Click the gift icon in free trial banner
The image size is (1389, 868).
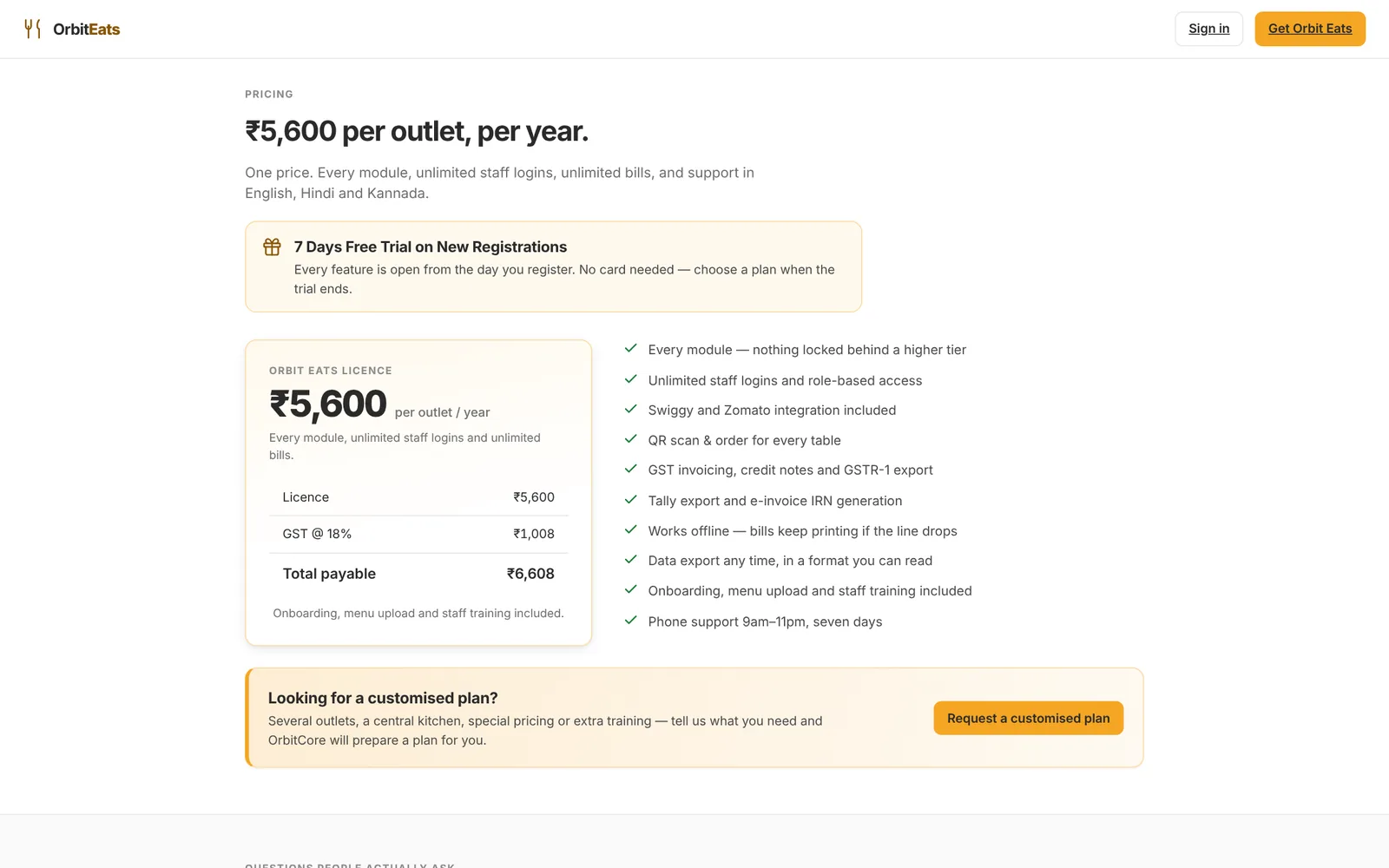pos(272,247)
